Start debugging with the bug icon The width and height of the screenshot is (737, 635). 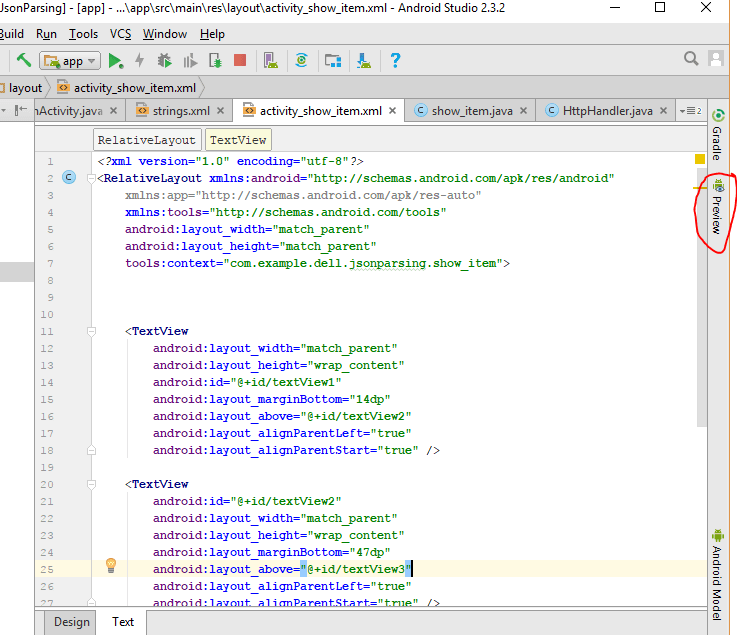pyautogui.click(x=165, y=61)
